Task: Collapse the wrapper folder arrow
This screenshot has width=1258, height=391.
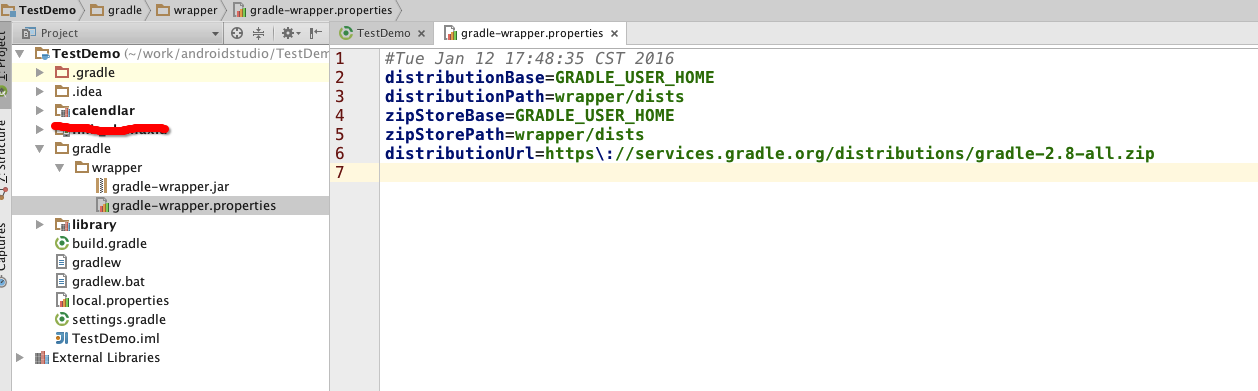Action: tap(59, 167)
